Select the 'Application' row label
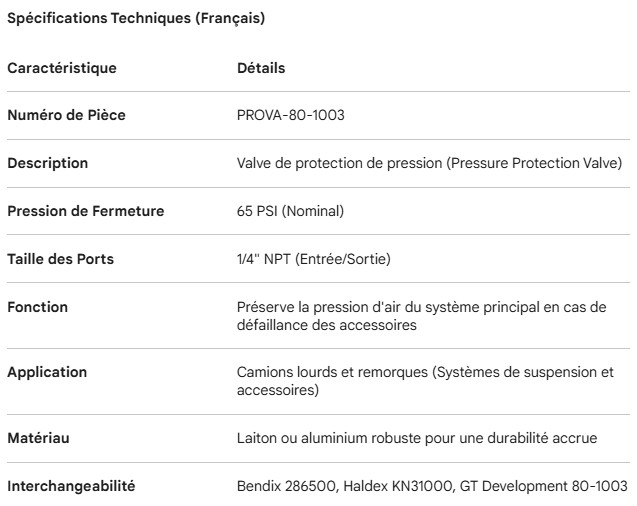 pos(47,372)
